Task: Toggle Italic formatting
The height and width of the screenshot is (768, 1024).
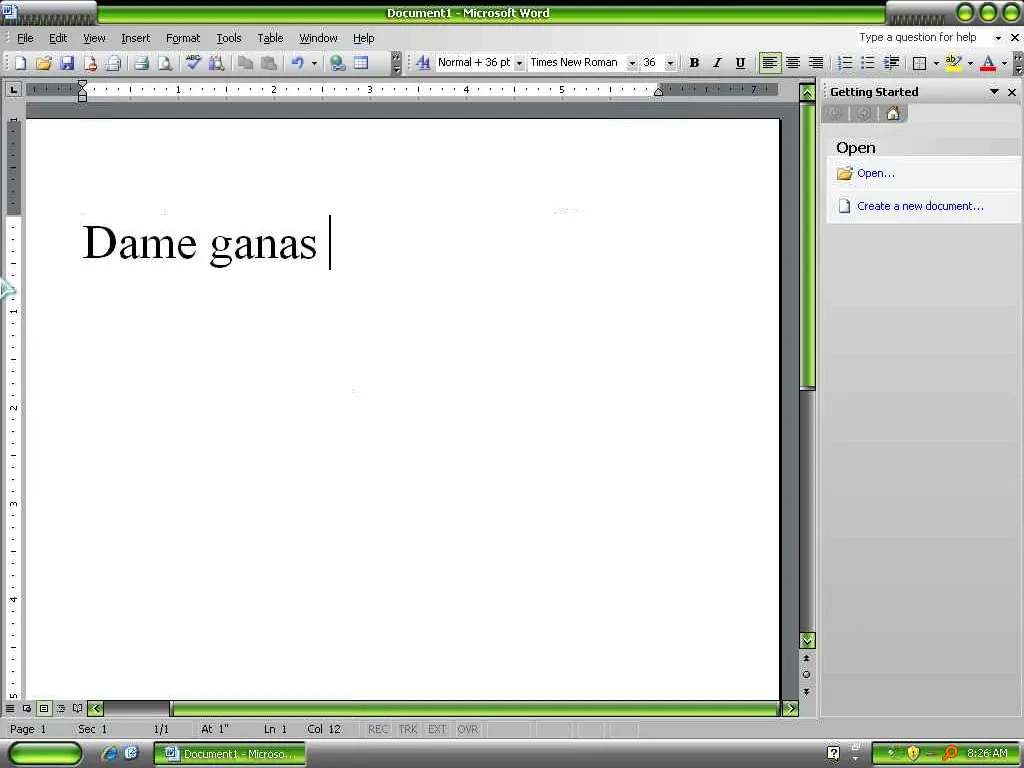Action: (717, 63)
